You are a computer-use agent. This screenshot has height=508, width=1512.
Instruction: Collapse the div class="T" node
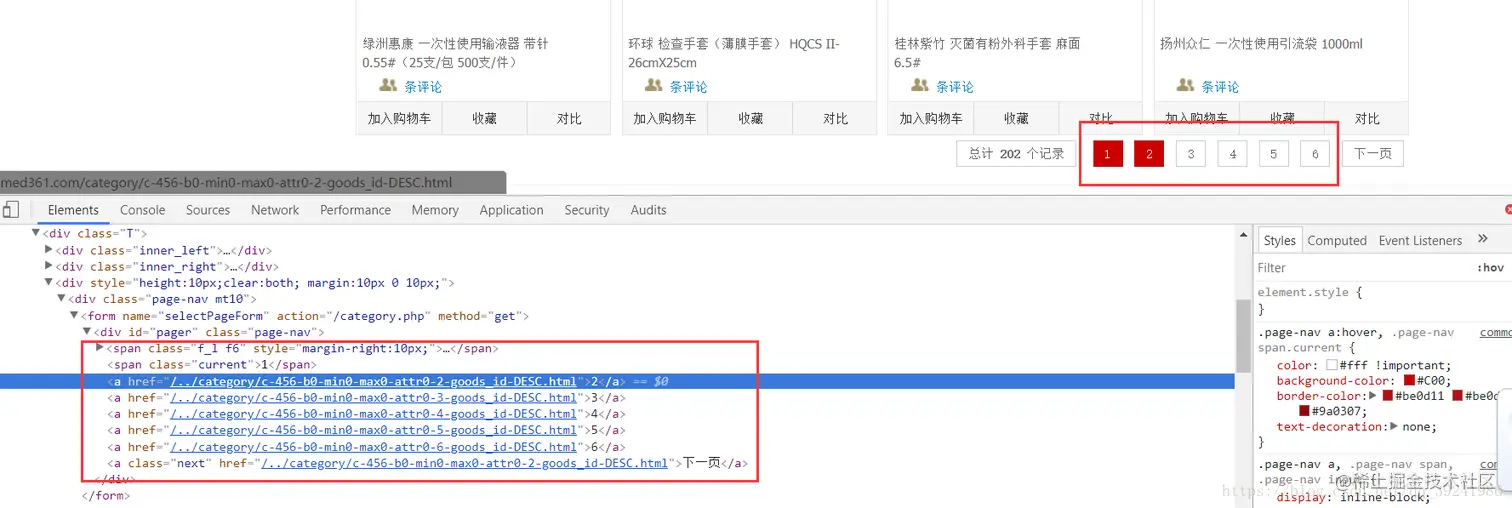(37, 233)
